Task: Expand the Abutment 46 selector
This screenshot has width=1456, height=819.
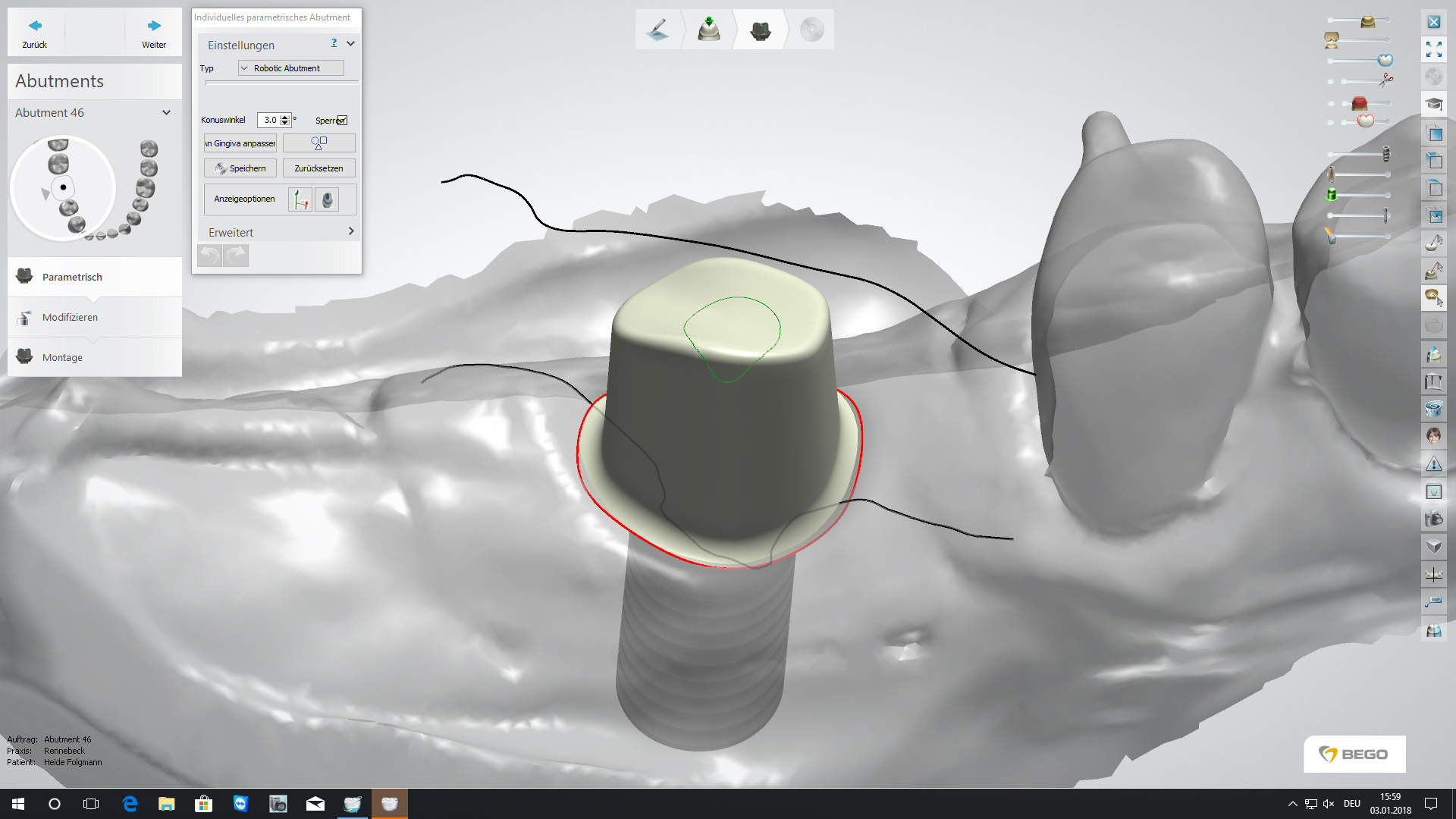Action: 166,113
